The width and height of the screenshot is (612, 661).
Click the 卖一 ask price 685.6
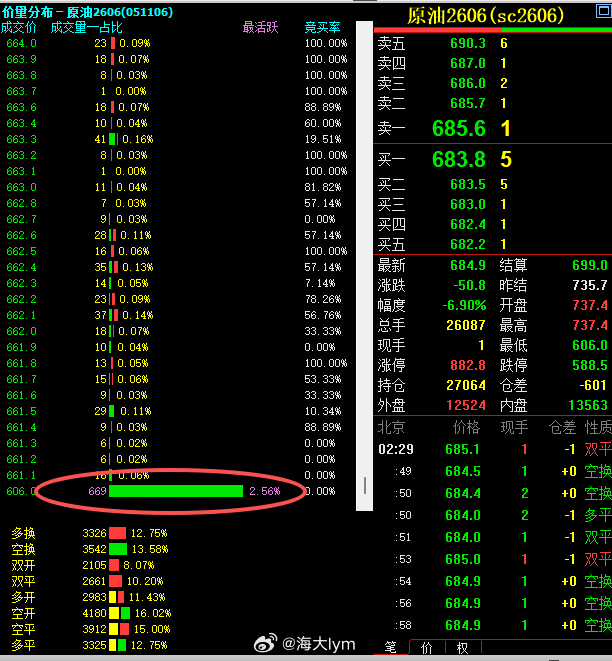(459, 128)
